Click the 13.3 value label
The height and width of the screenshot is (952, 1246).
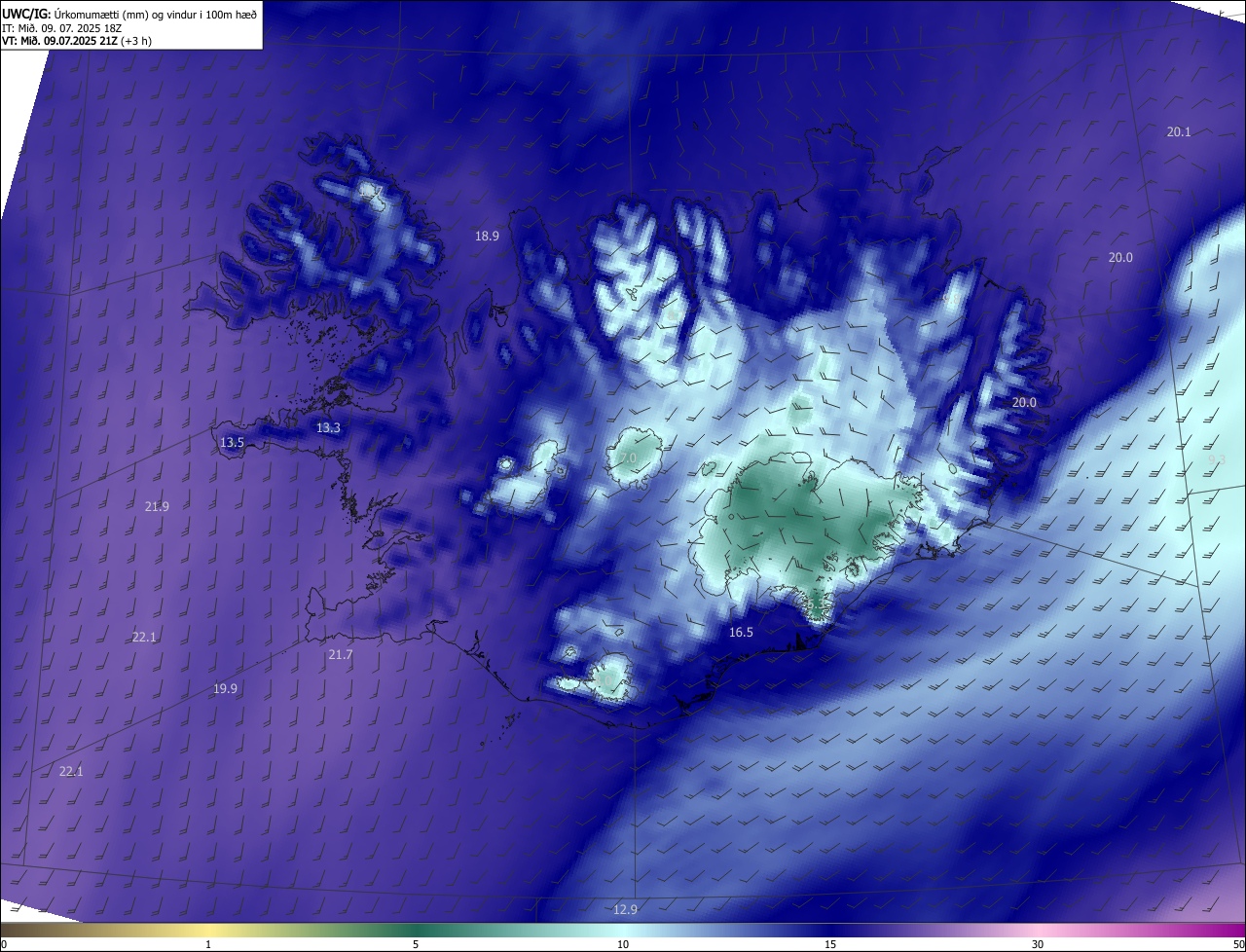[x=329, y=428]
